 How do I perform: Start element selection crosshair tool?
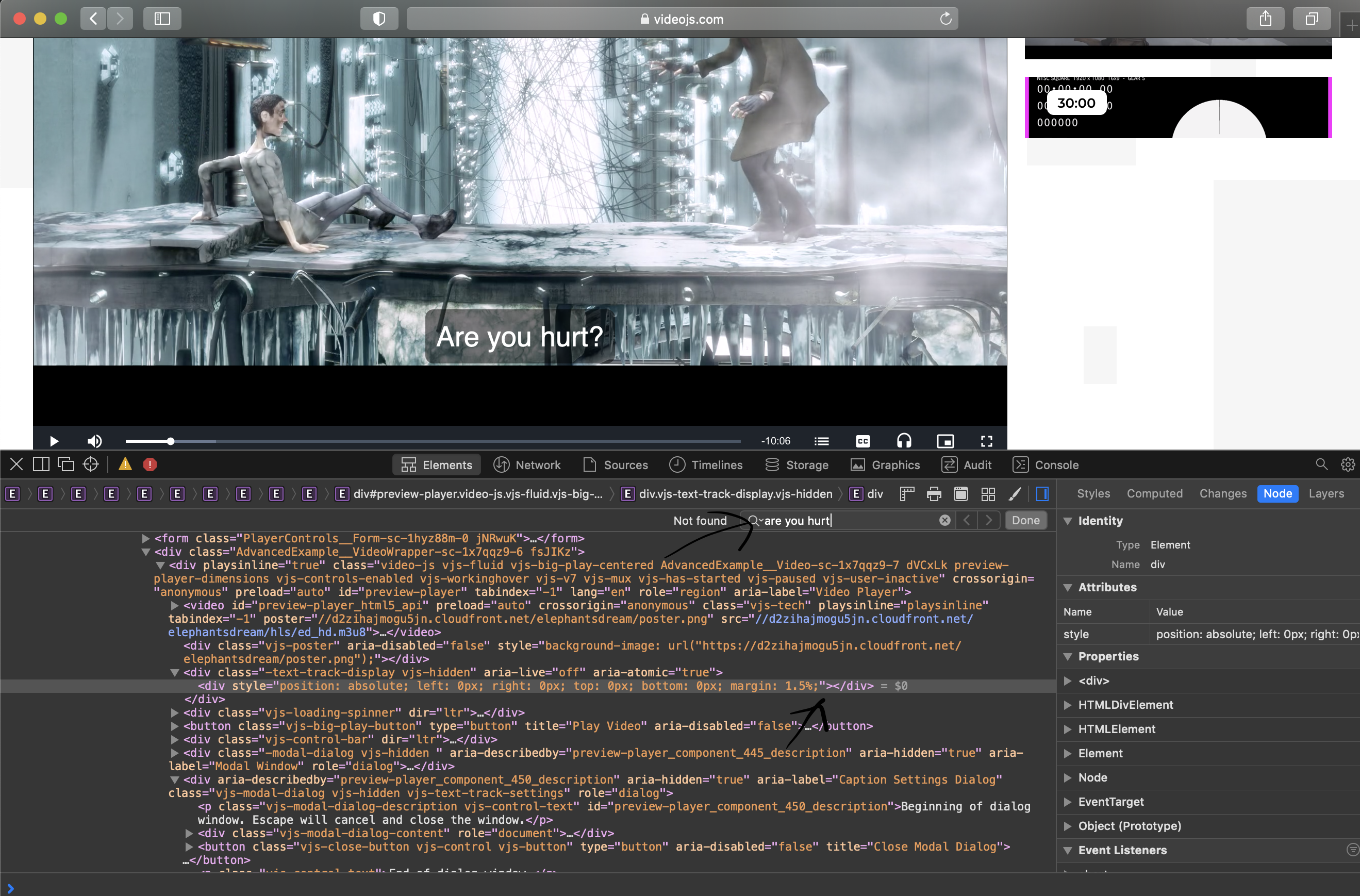pos(91,464)
